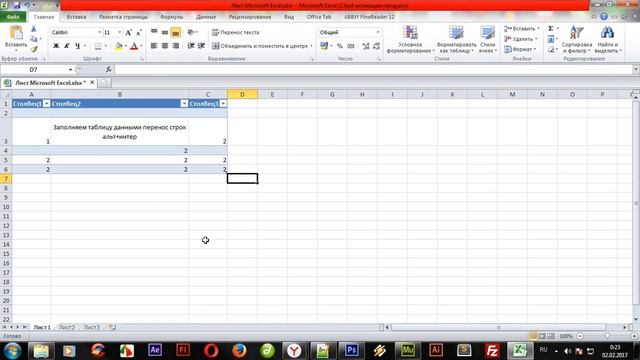Open Opera browser from the taskbar
The height and width of the screenshot is (360, 640).
[211, 350]
